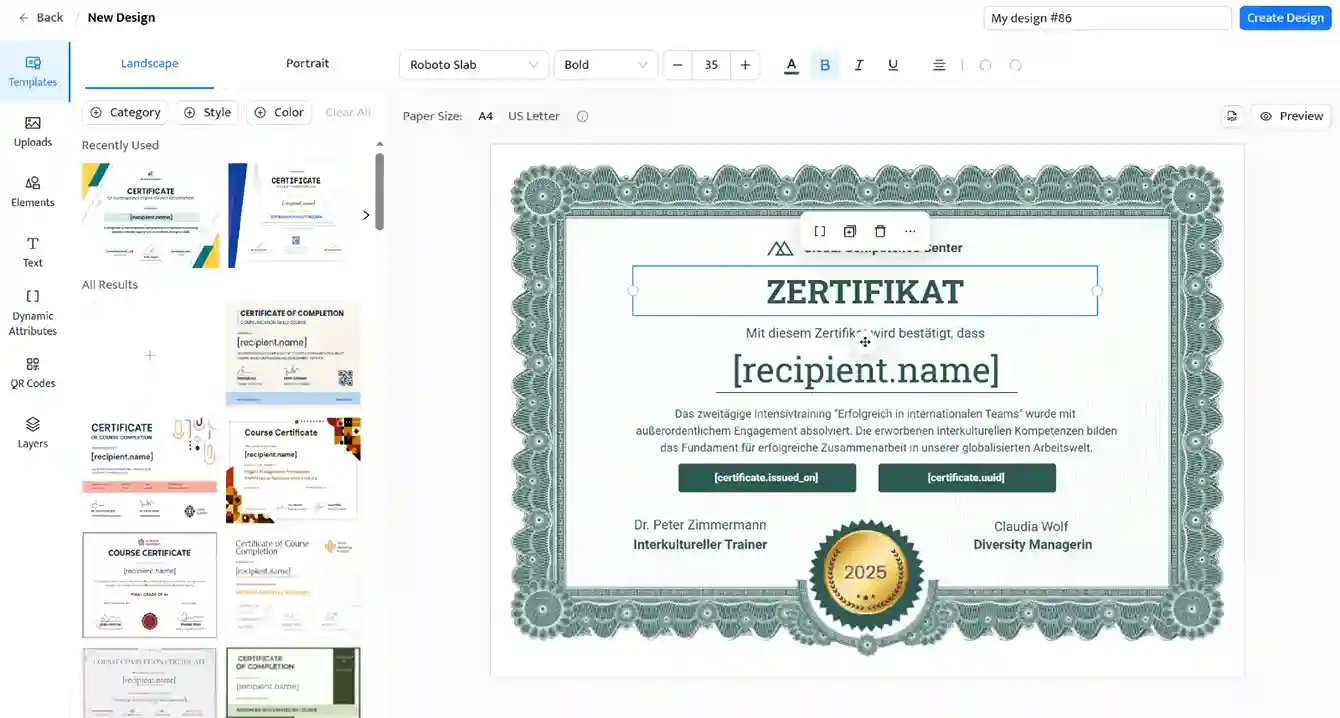Click the undo arrow icon
This screenshot has width=1340, height=718.
coord(985,65)
